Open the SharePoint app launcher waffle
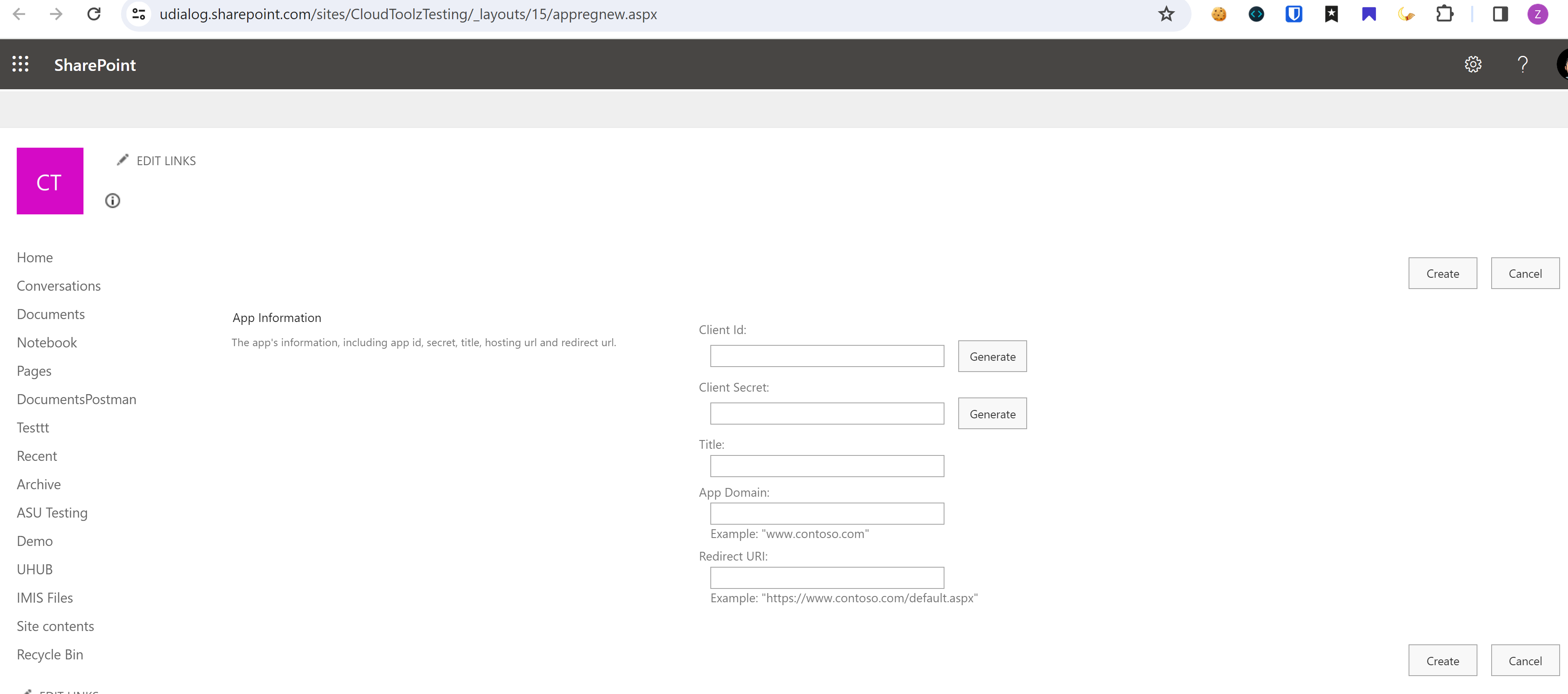Viewport: 1568px width, 694px height. pos(20,65)
